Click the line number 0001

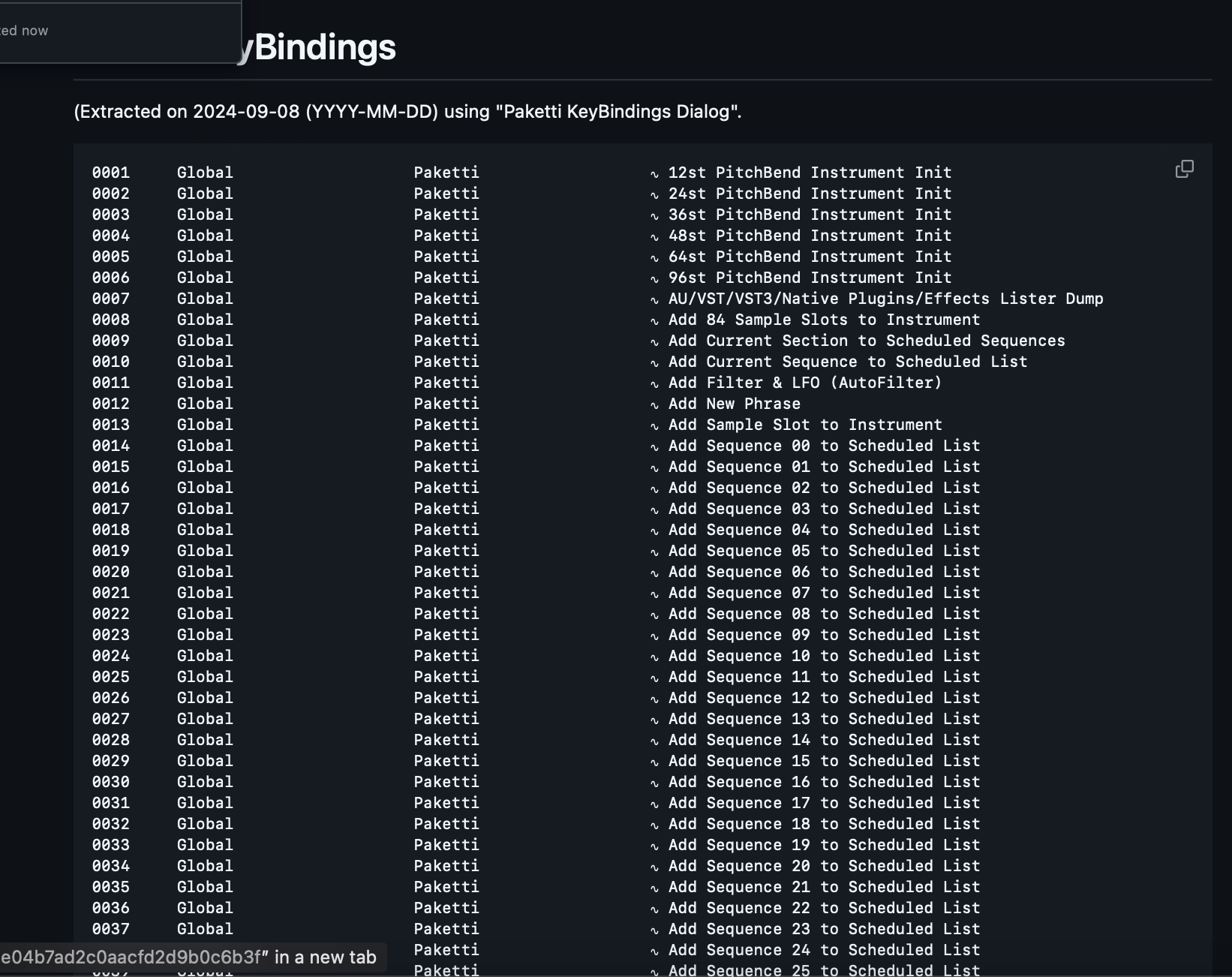pyautogui.click(x=111, y=173)
